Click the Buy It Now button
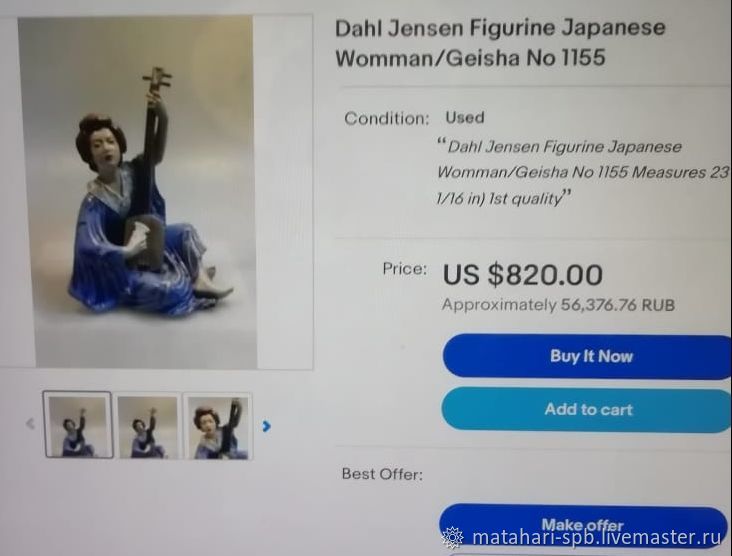732x556 pixels. pos(587,356)
